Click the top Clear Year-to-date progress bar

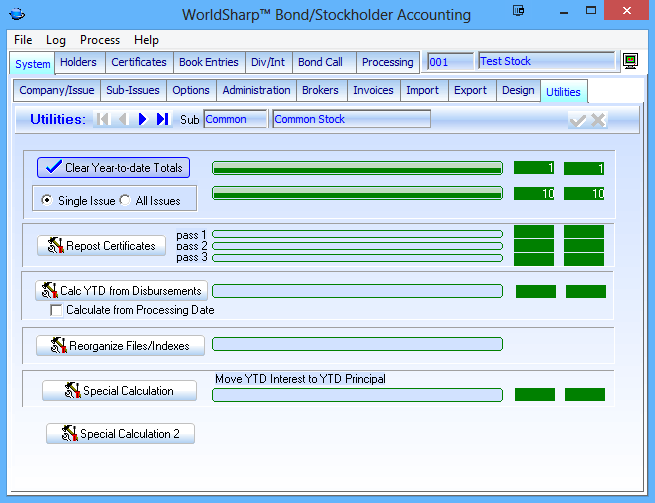(357, 168)
